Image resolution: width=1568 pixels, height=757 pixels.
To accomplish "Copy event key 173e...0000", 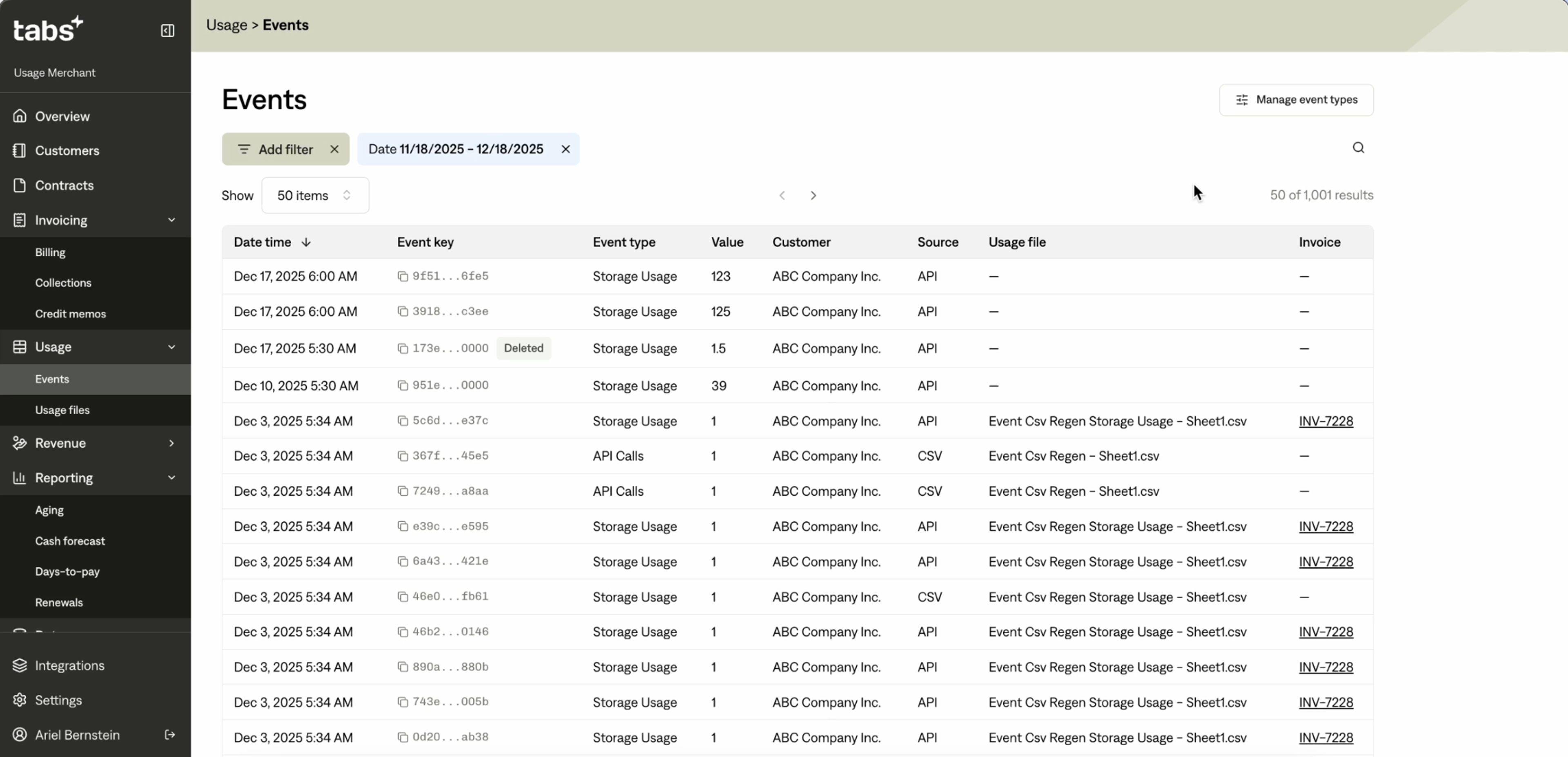I will pos(402,348).
